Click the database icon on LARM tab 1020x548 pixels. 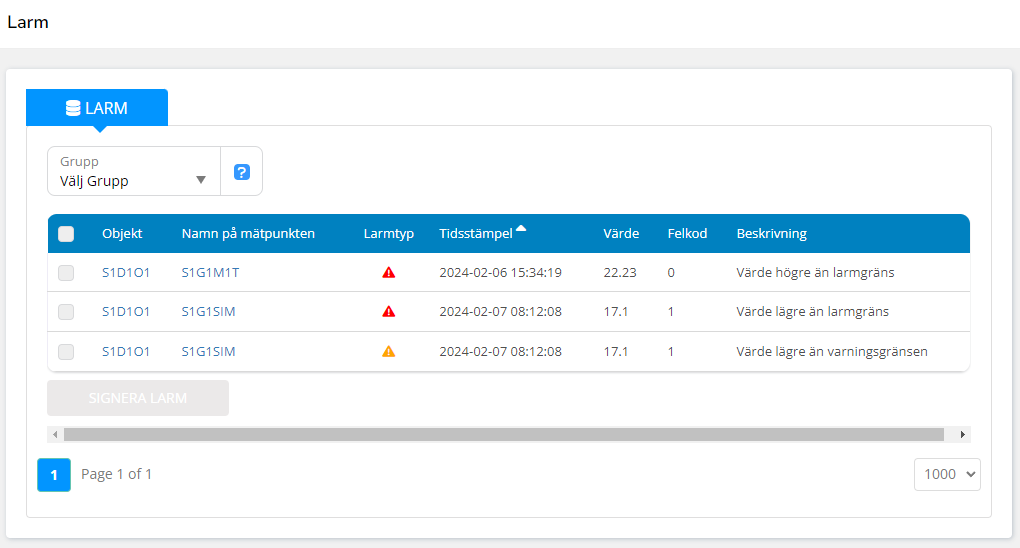(73, 108)
